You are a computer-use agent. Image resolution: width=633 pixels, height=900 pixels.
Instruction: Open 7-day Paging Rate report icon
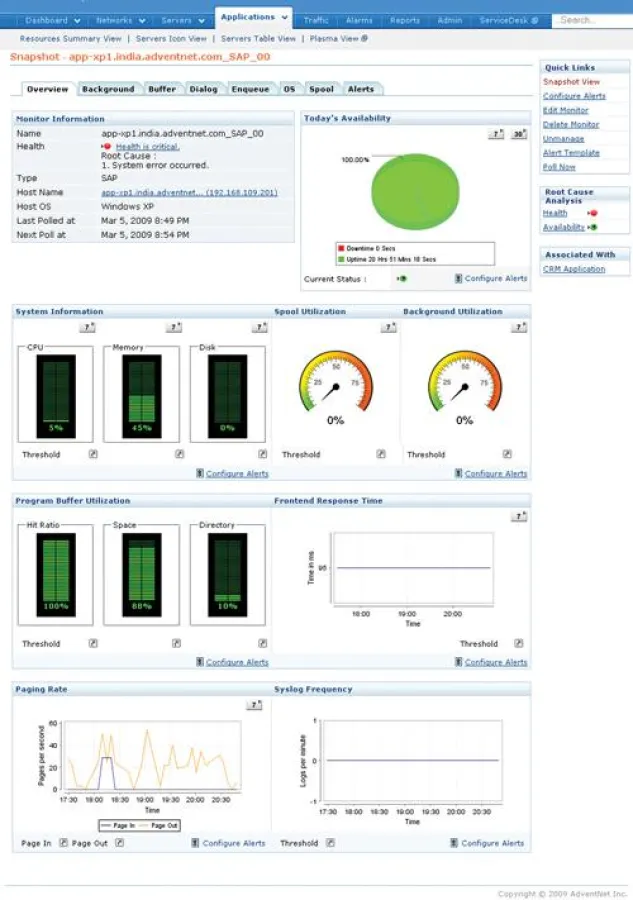pos(254,705)
